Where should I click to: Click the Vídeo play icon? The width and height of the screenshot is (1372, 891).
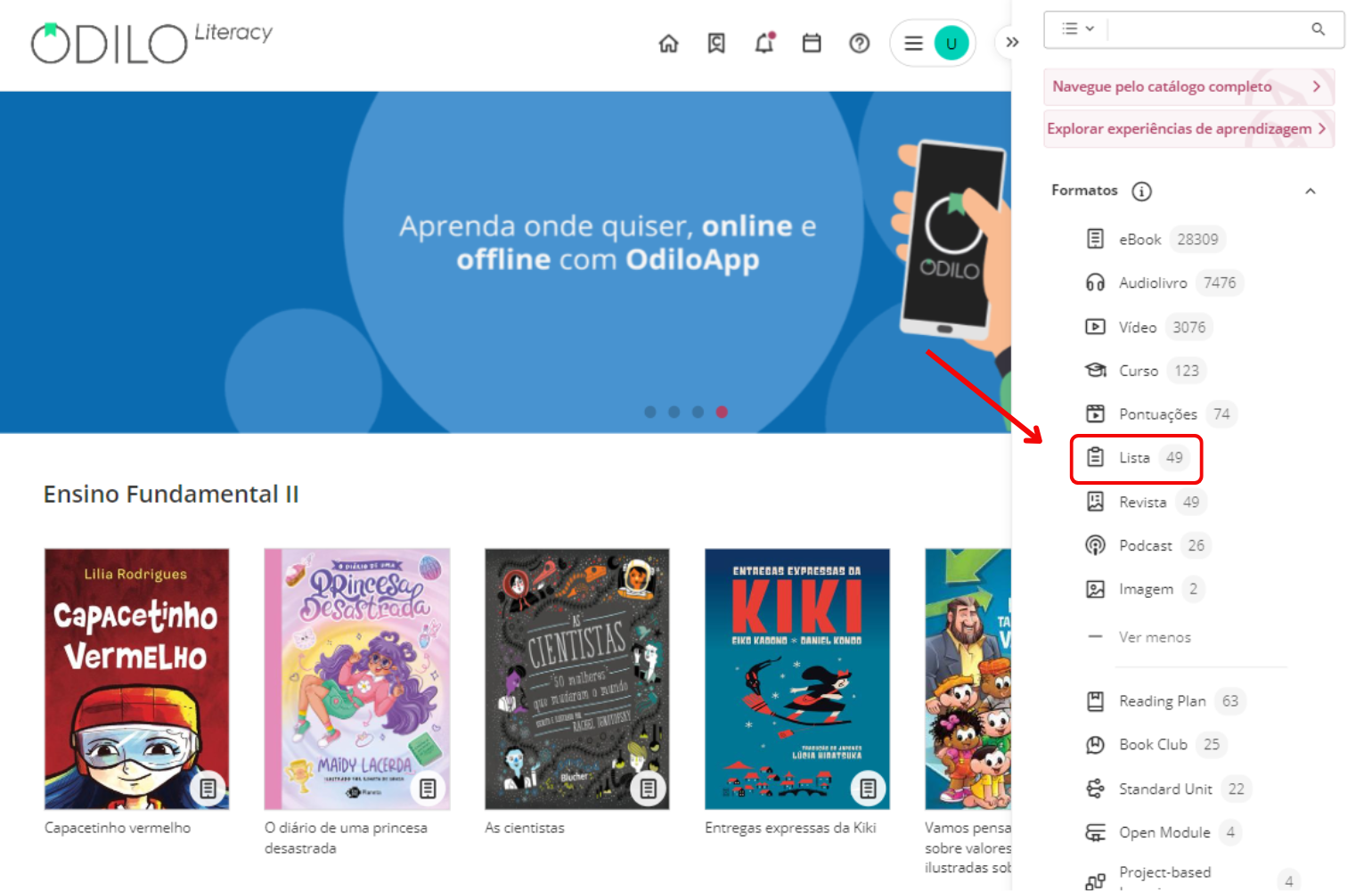click(x=1095, y=327)
